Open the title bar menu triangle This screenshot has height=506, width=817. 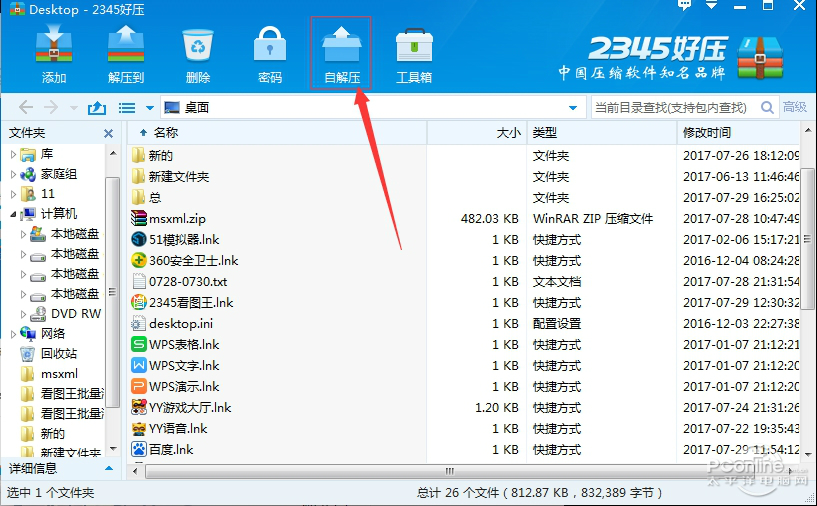[x=712, y=5]
